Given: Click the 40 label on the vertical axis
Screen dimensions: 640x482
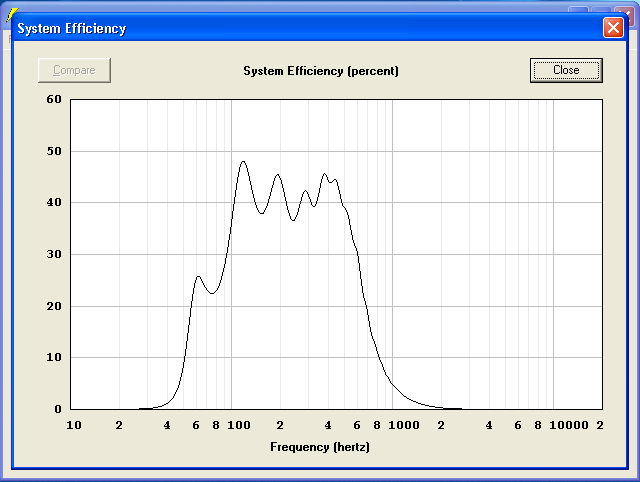Looking at the screenshot, I should click(x=54, y=202).
